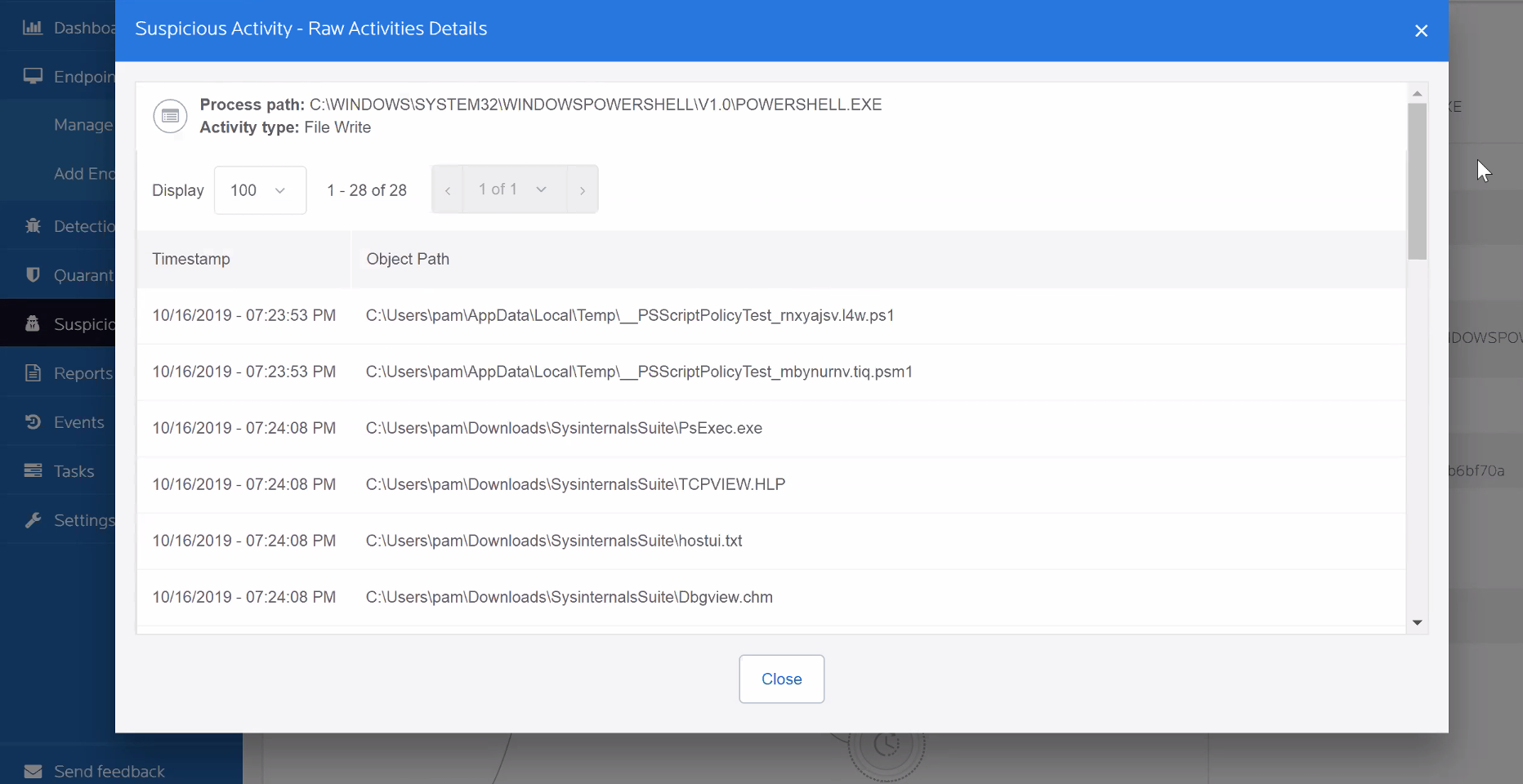This screenshot has width=1523, height=784.
Task: Open Detections in the sidebar
Action: (84, 226)
